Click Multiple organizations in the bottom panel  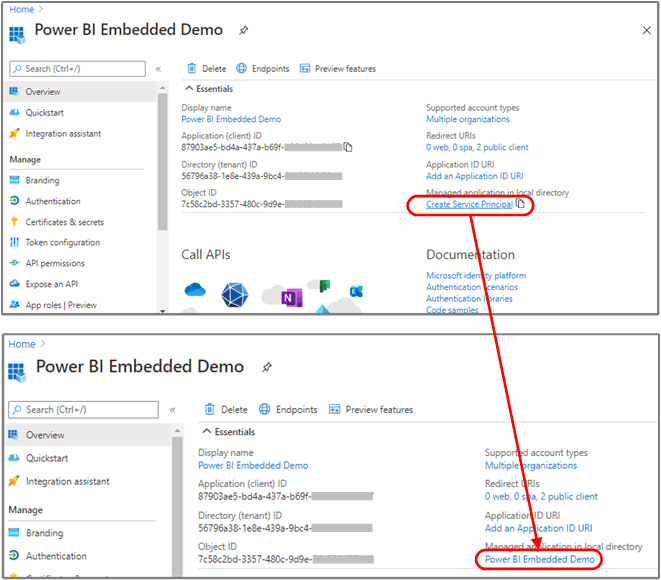(531, 465)
